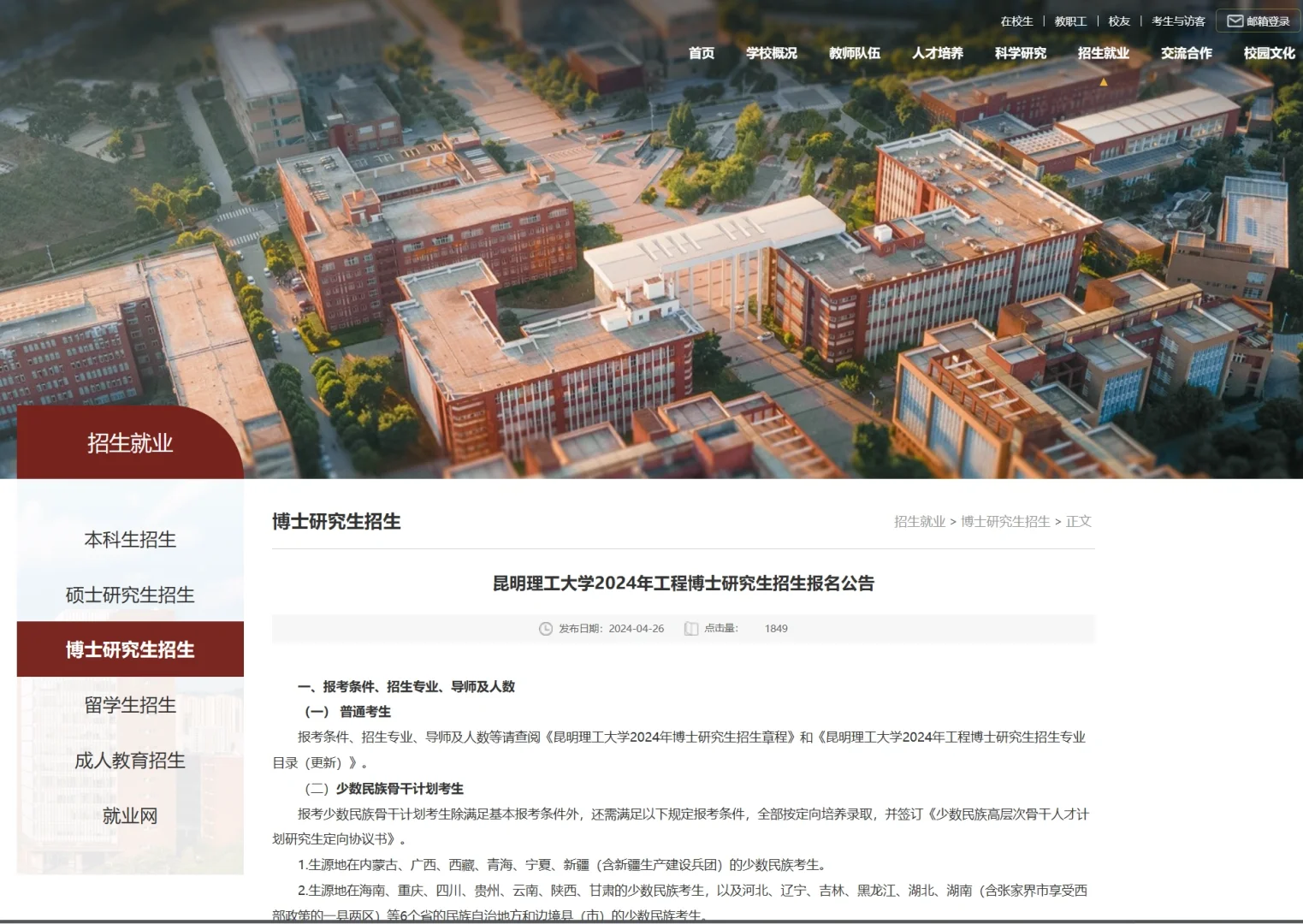Click the line starting 2.生源地在海南

click(680, 903)
